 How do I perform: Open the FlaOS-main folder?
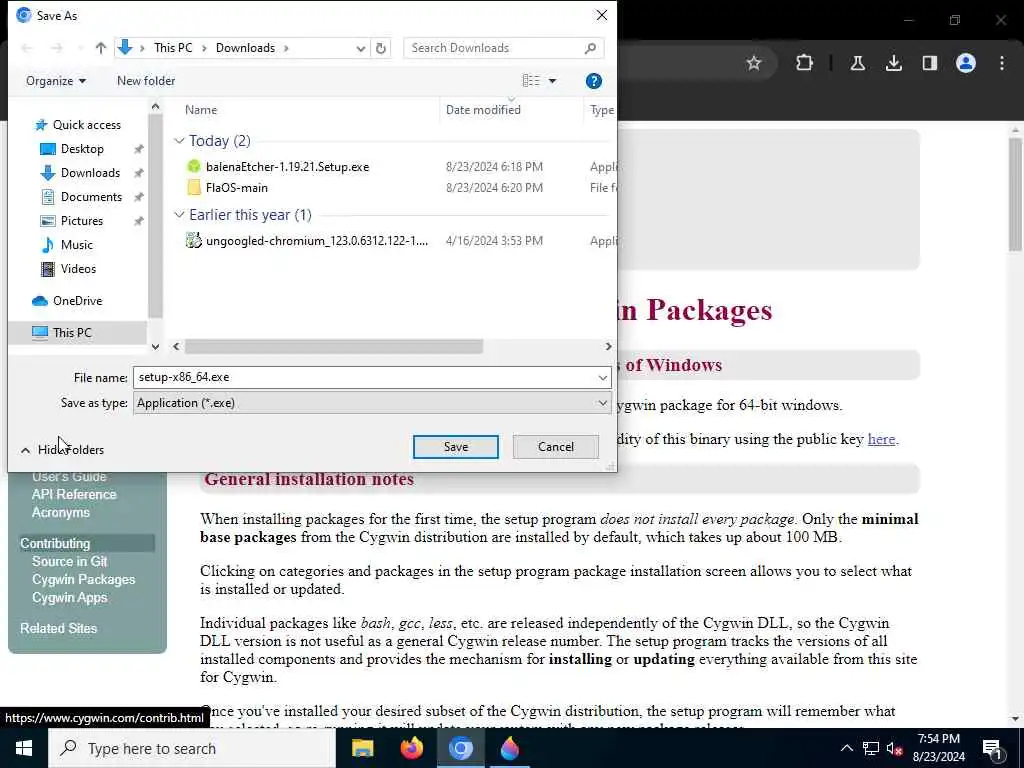236,188
